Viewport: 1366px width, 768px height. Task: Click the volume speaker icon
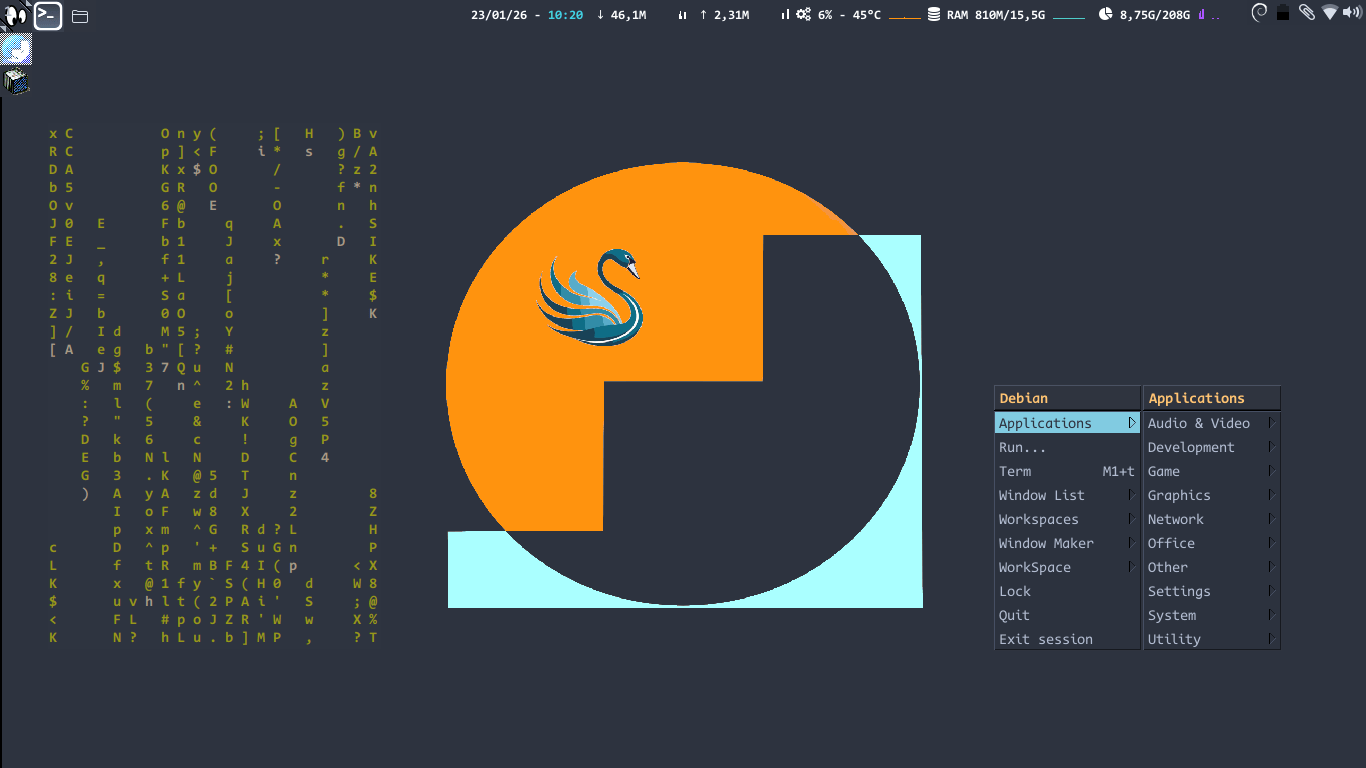tap(1351, 13)
